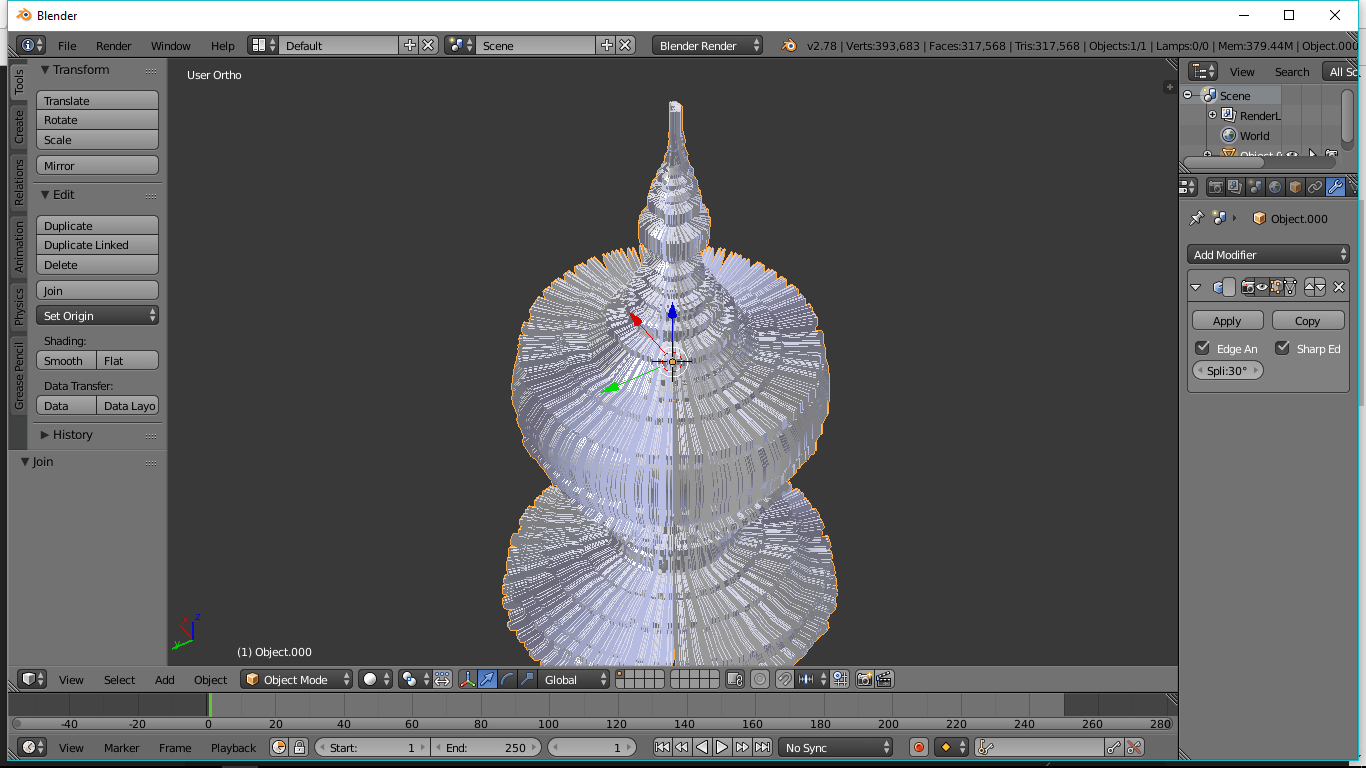Open the Modifiers properties tab (wrench icon)
The height and width of the screenshot is (768, 1366).
point(1335,187)
